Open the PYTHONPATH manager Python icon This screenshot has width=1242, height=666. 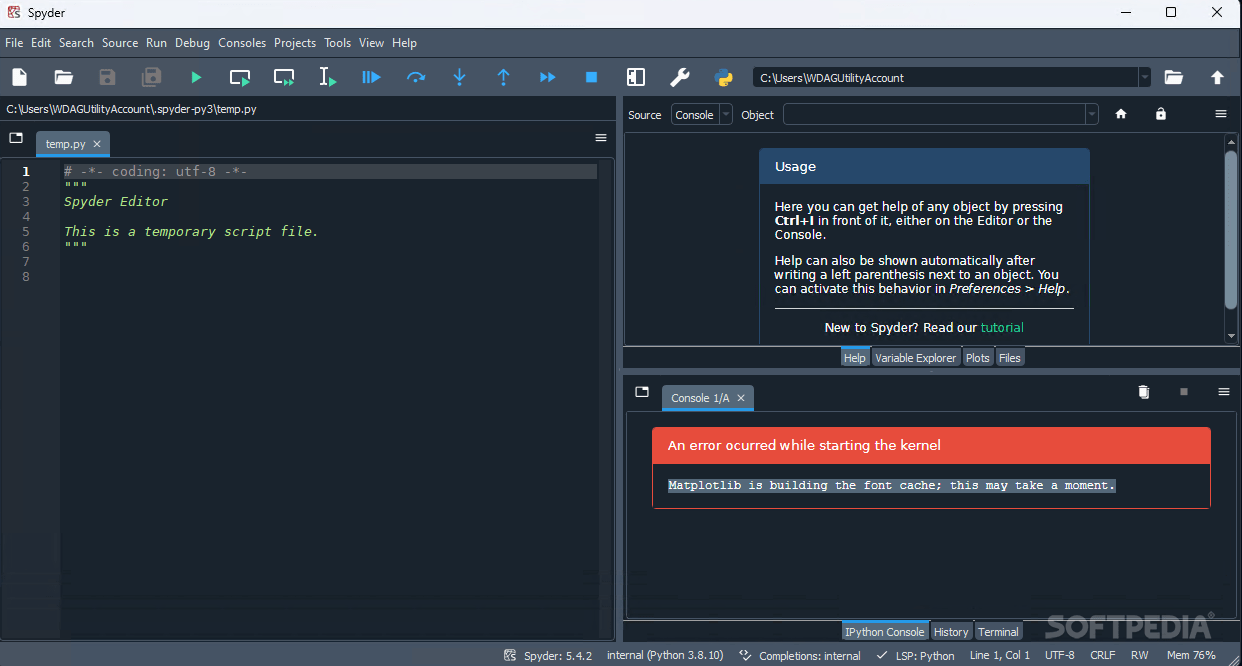pyautogui.click(x=724, y=77)
